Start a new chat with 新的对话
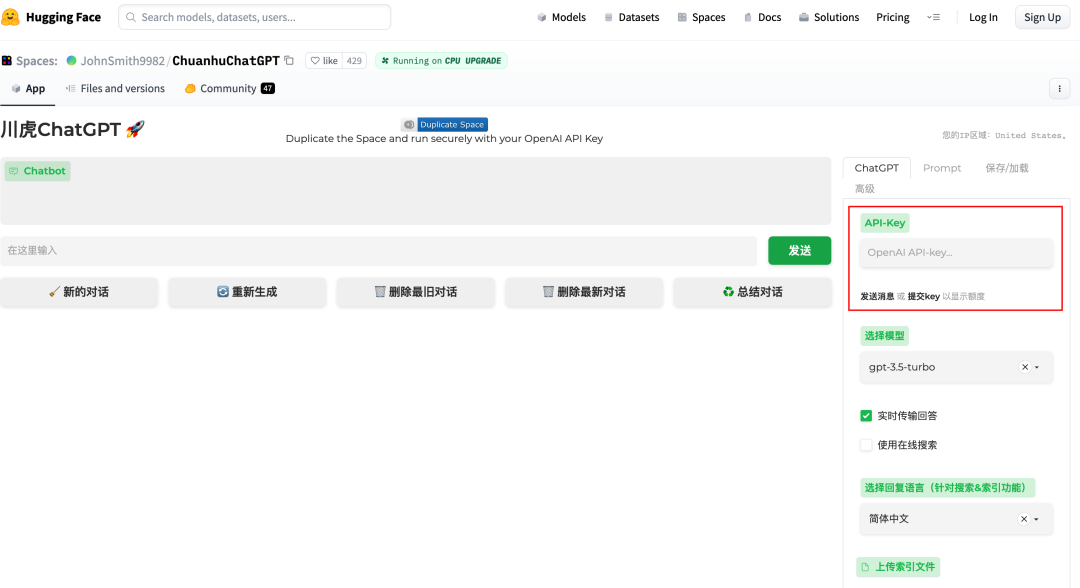Viewport: 1080px width, 588px height. [79, 292]
